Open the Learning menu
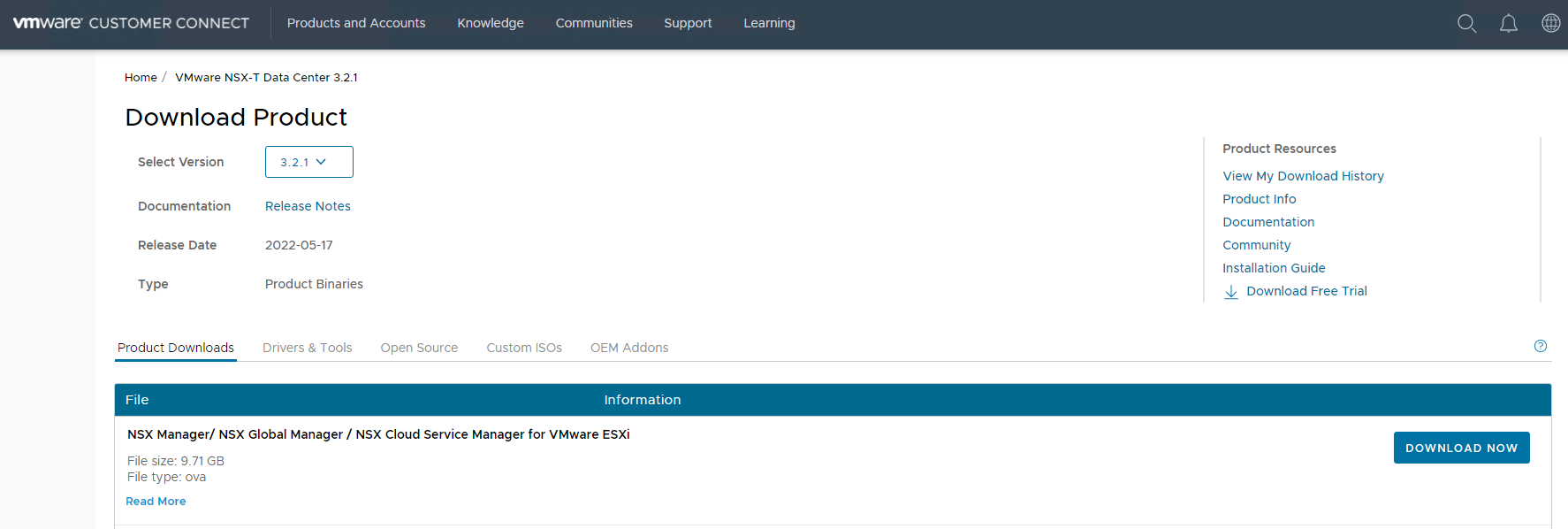 (769, 23)
